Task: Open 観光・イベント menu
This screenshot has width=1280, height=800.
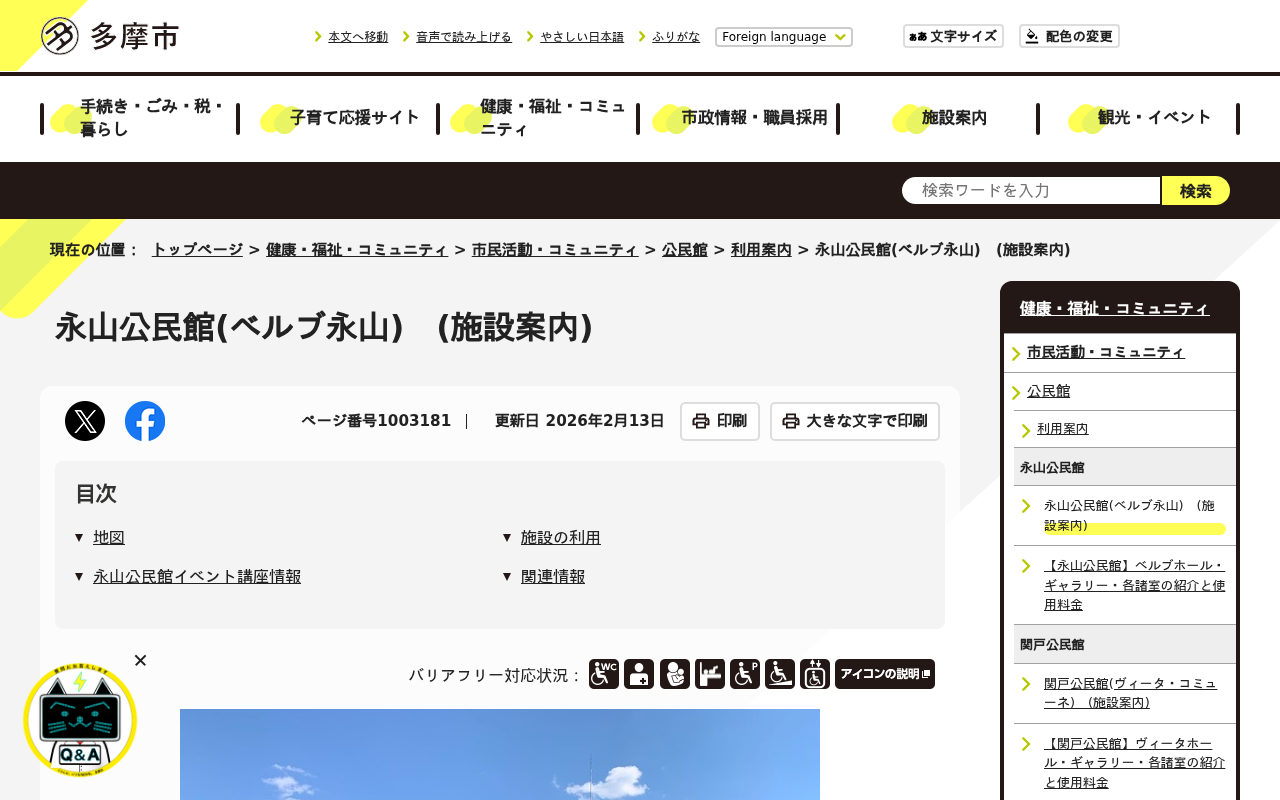Action: click(x=1140, y=118)
